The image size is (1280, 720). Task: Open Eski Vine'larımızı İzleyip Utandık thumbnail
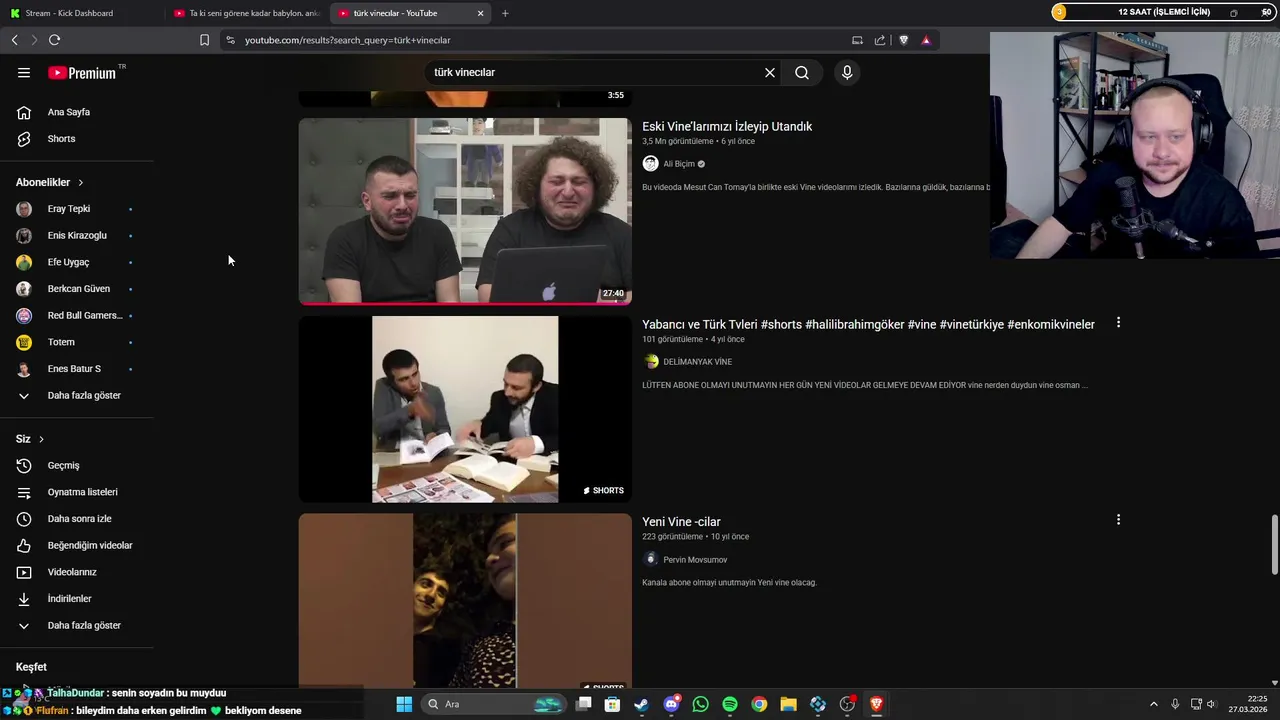coord(465,212)
